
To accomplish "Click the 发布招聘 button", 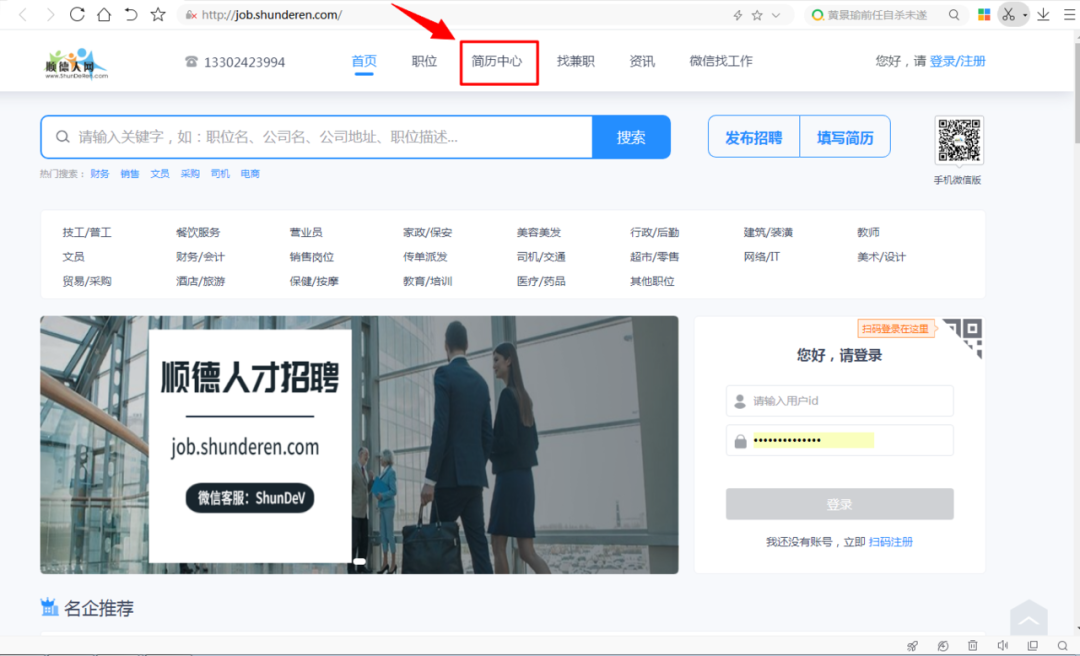I will click(x=754, y=137).
